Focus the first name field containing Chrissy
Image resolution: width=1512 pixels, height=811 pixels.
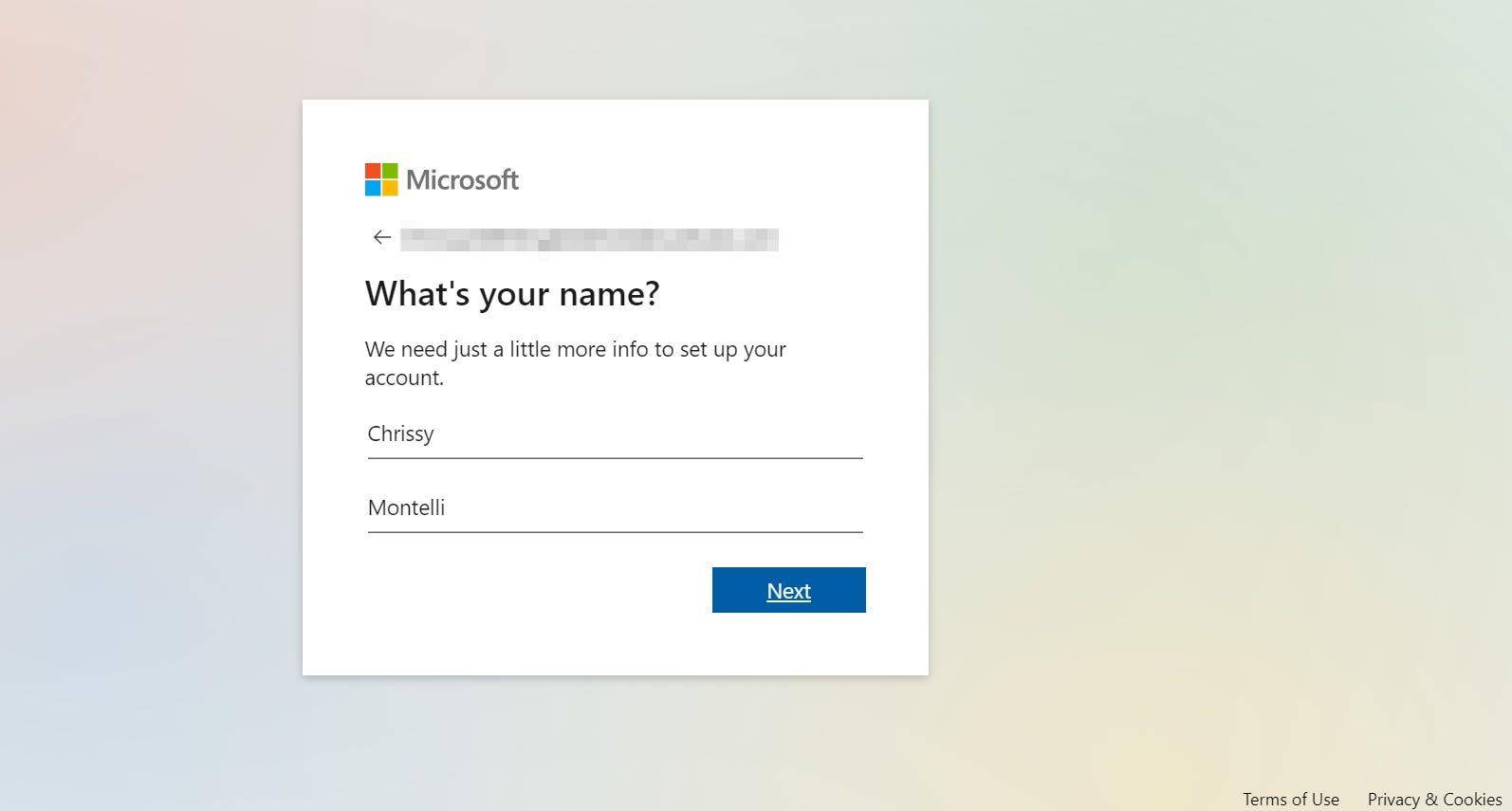tap(615, 434)
